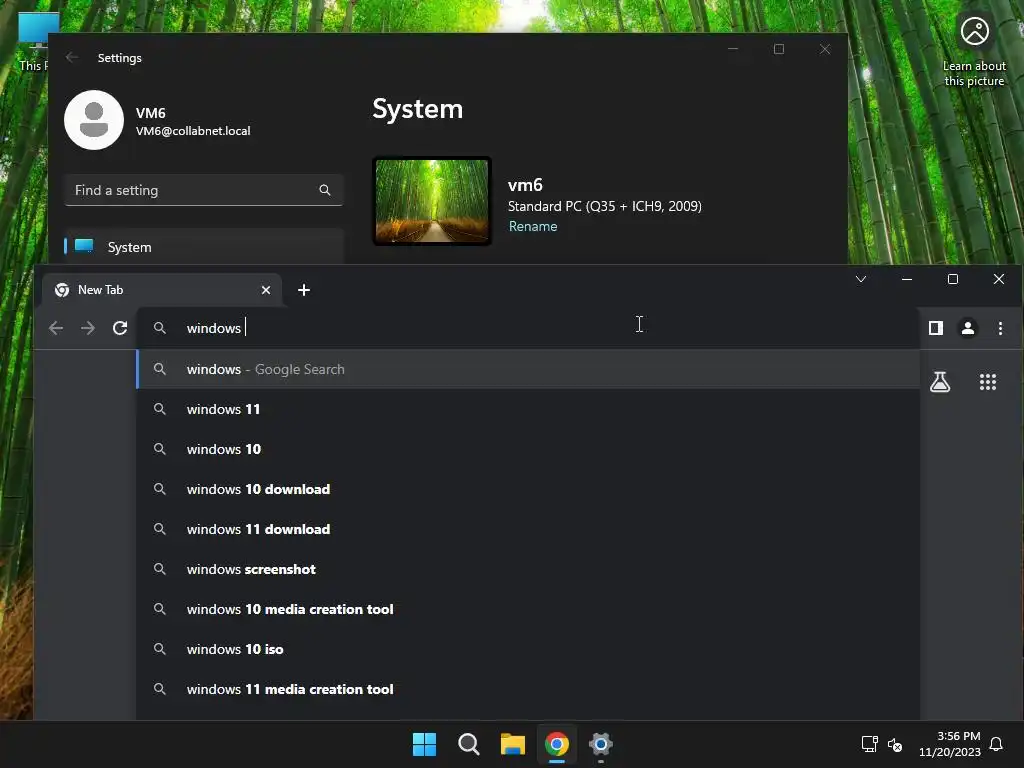Choose 'windows screenshot' suggestion
The image size is (1024, 768).
click(528, 569)
